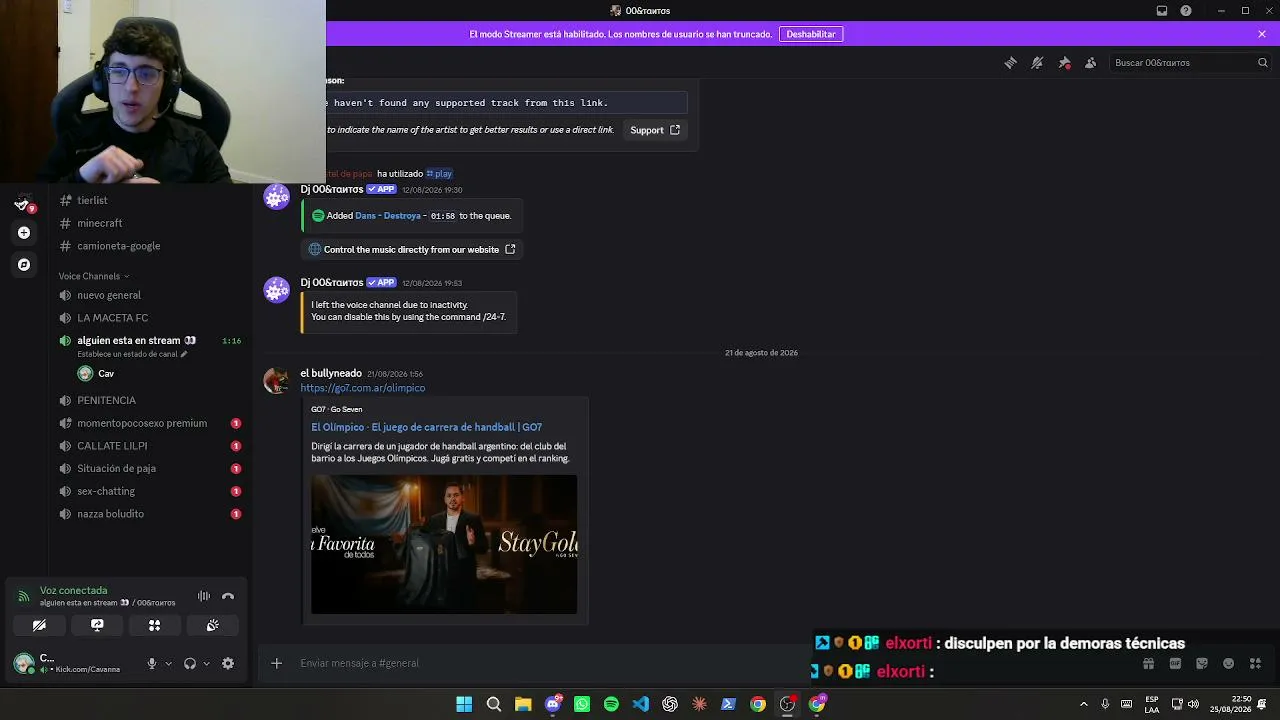This screenshot has height=720, width=1280.
Task: Open Visual Studio Code from the taskbar
Action: tap(641, 704)
